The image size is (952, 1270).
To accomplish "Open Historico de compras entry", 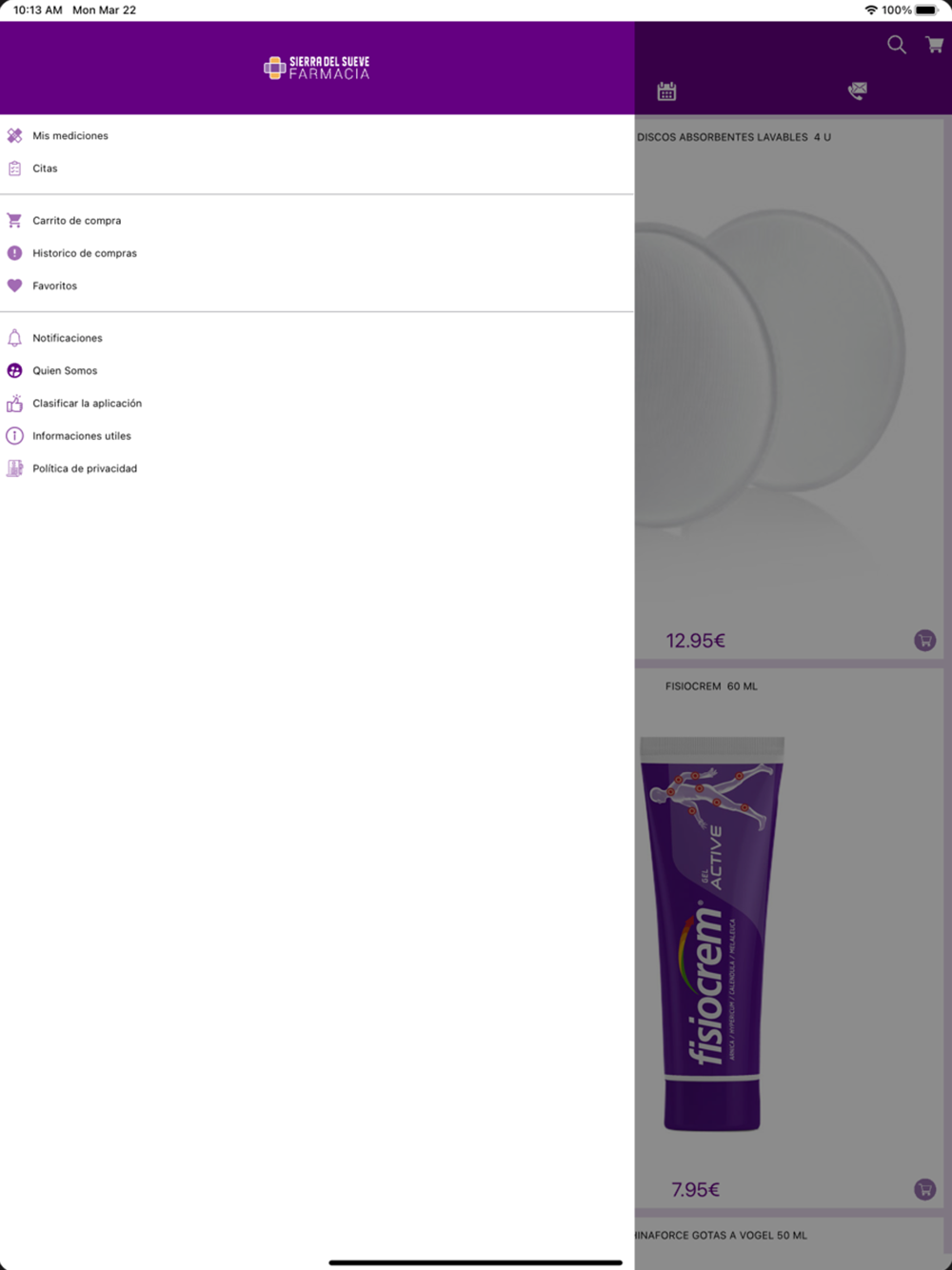I will click(x=317, y=253).
